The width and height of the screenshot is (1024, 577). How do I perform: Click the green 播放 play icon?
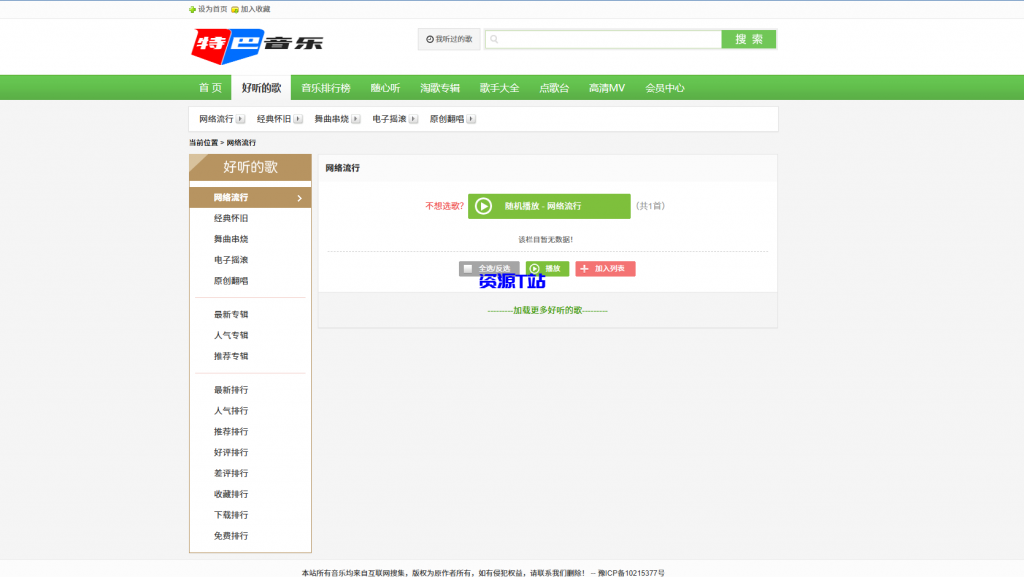[x=537, y=268]
